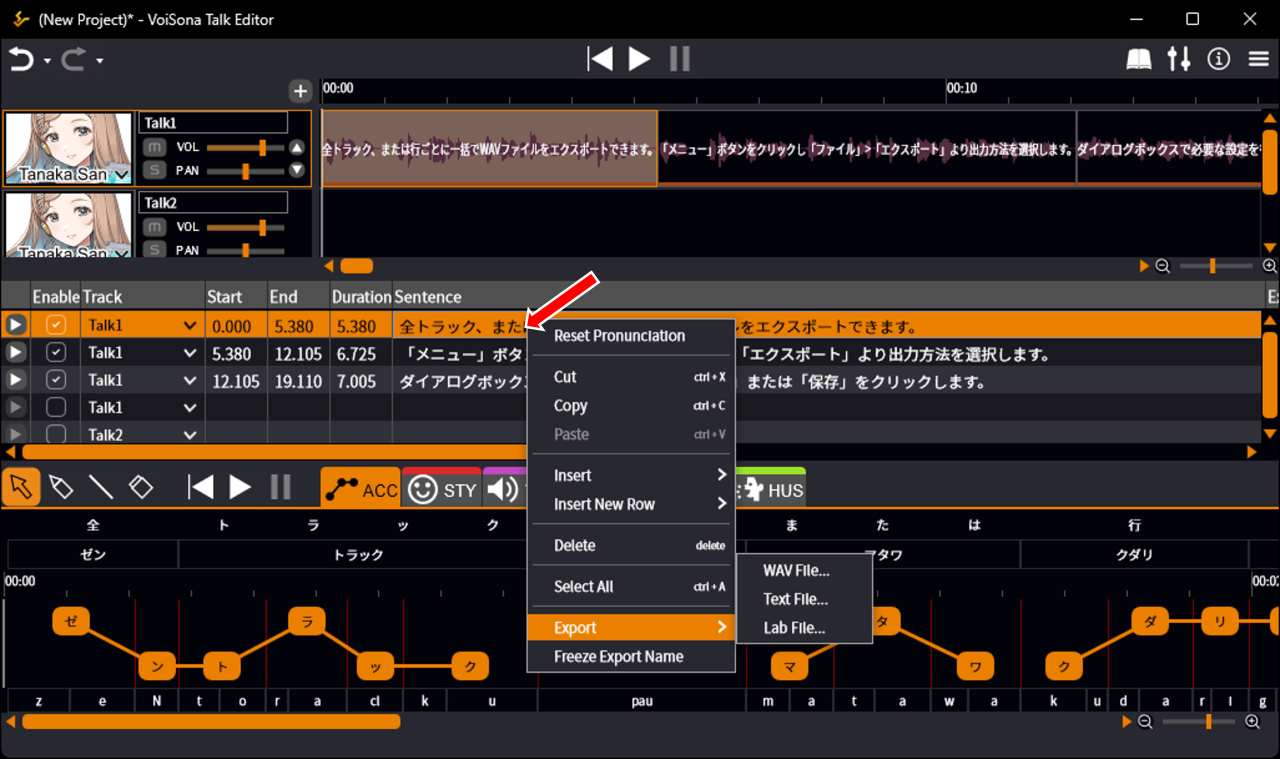Open Tanaka San voice dropdown on Talk1
This screenshot has height=759, width=1280.
pyautogui.click(x=122, y=176)
